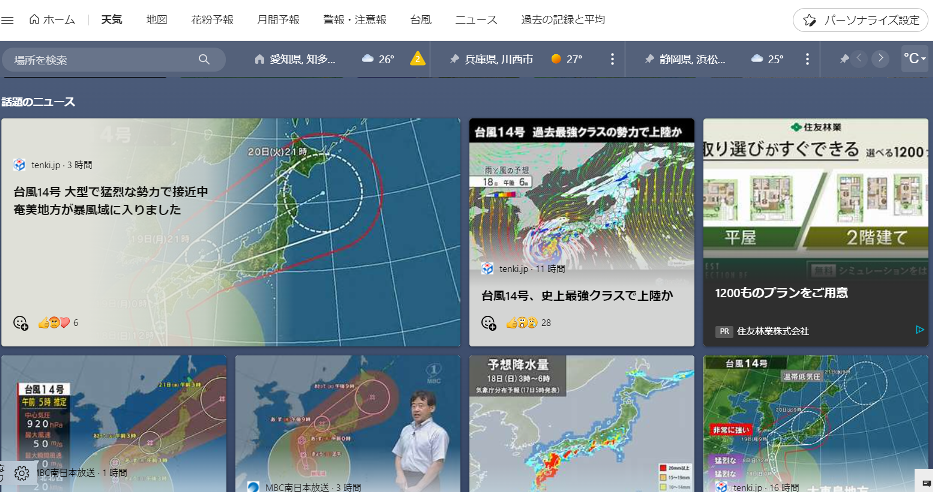Open more options for 静岡県 浜松

pos(807,59)
